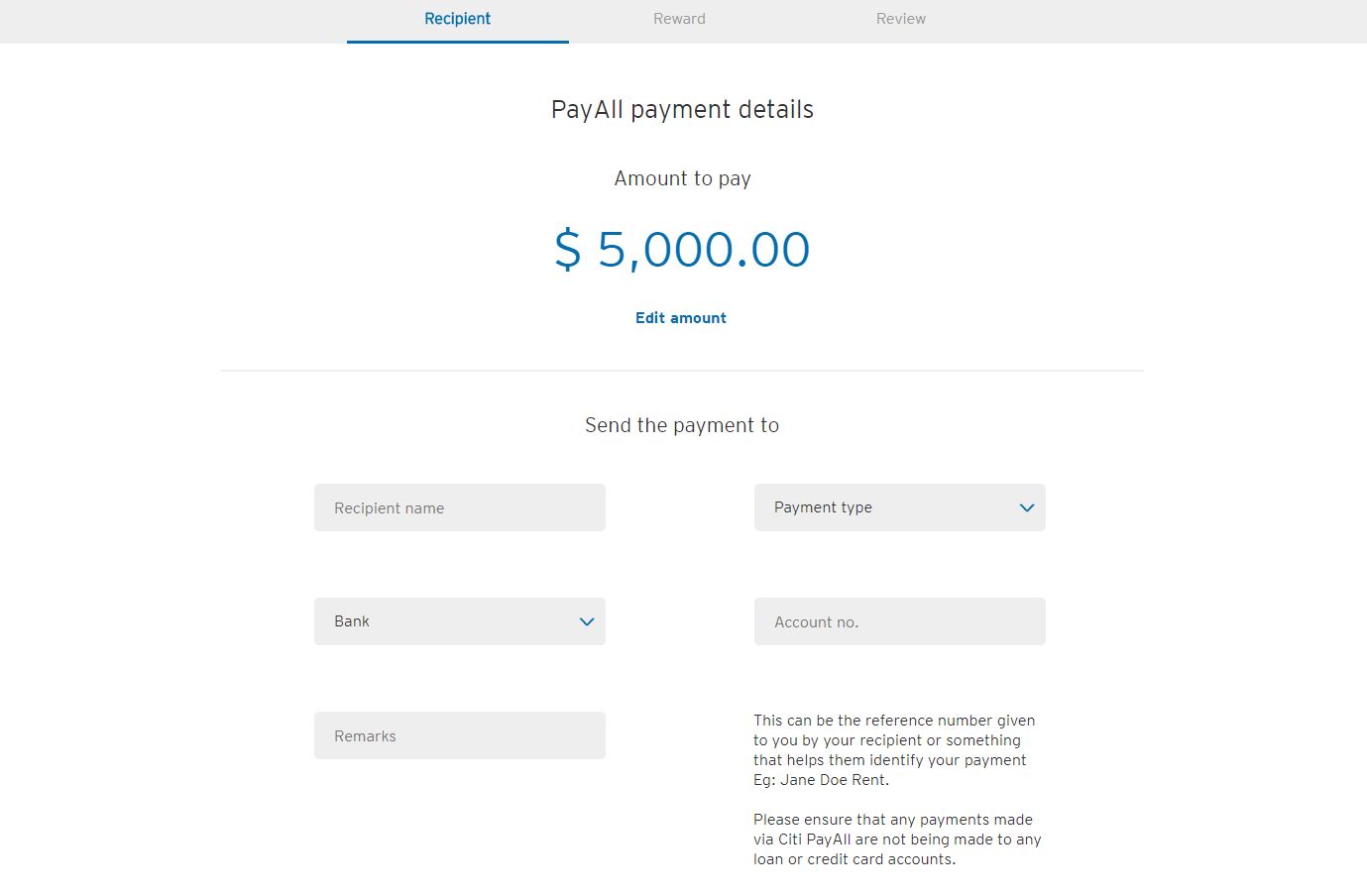Click the Send the payment to heading
The width and height of the screenshot is (1367, 896).
[682, 425]
